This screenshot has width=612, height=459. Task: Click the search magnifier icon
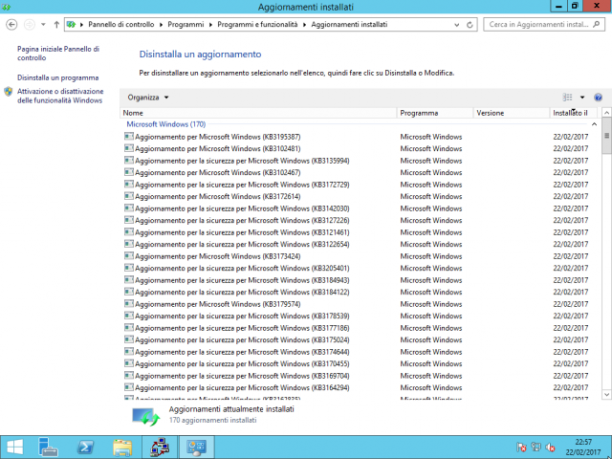(596, 25)
